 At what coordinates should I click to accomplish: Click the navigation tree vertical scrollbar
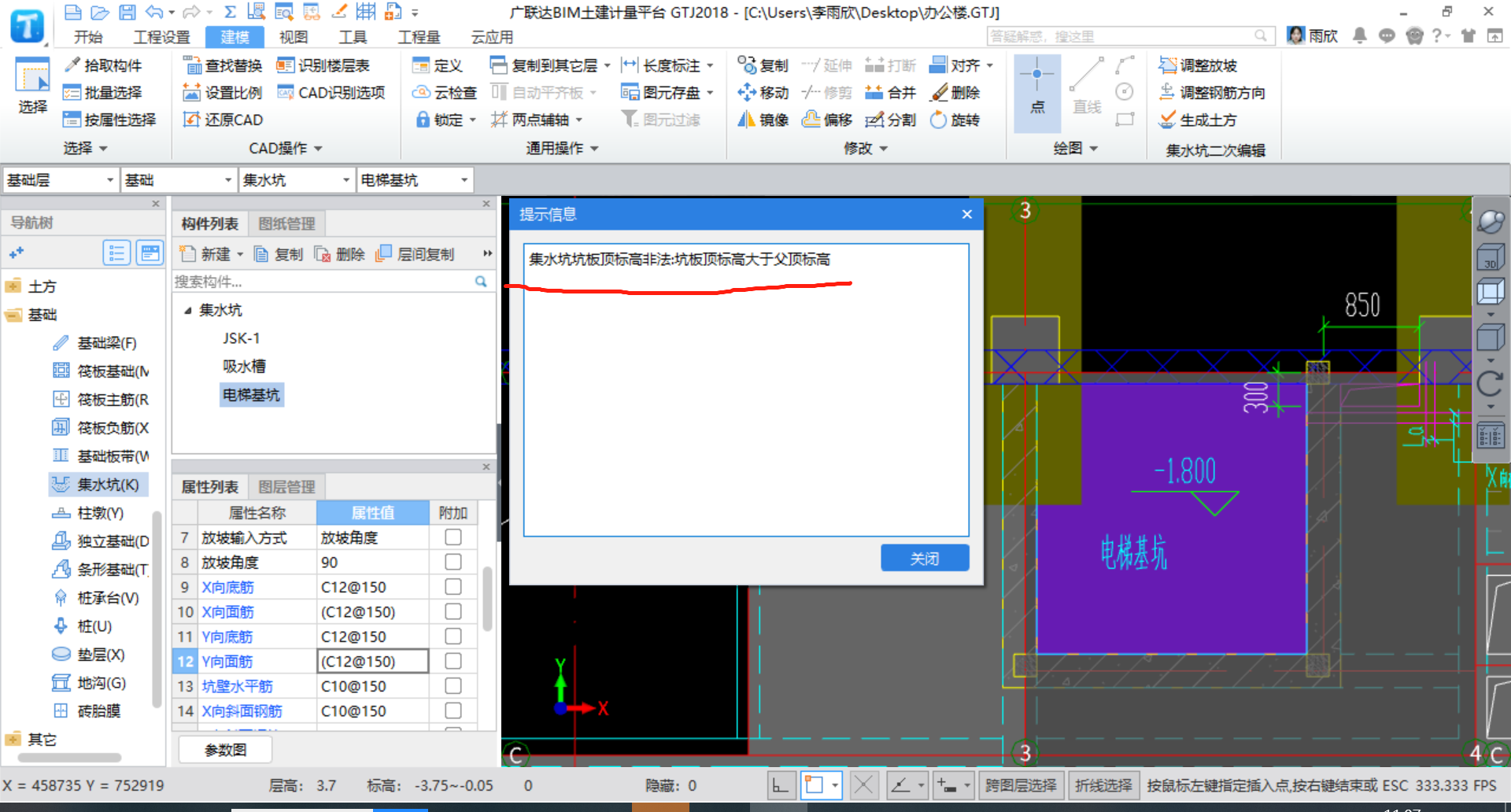(157, 610)
